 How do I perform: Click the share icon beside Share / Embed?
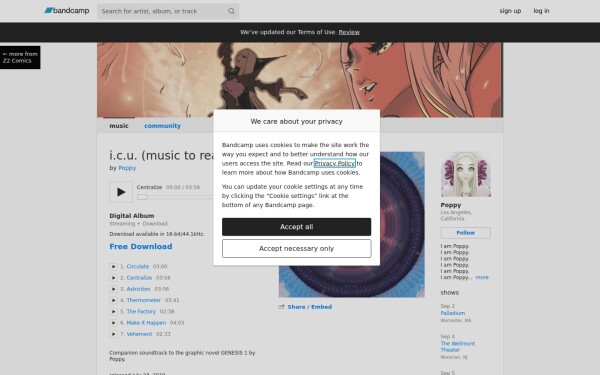tap(282, 307)
